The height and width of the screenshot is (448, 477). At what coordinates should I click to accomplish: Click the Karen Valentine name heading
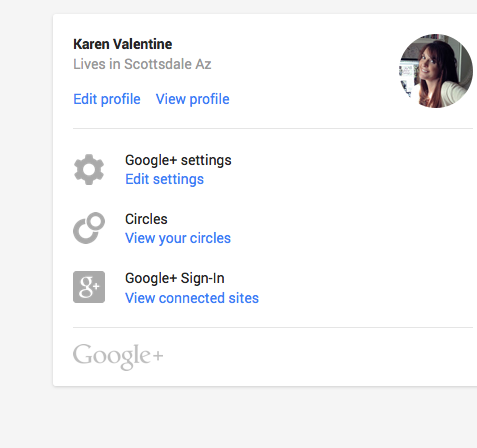pyautogui.click(x=122, y=44)
